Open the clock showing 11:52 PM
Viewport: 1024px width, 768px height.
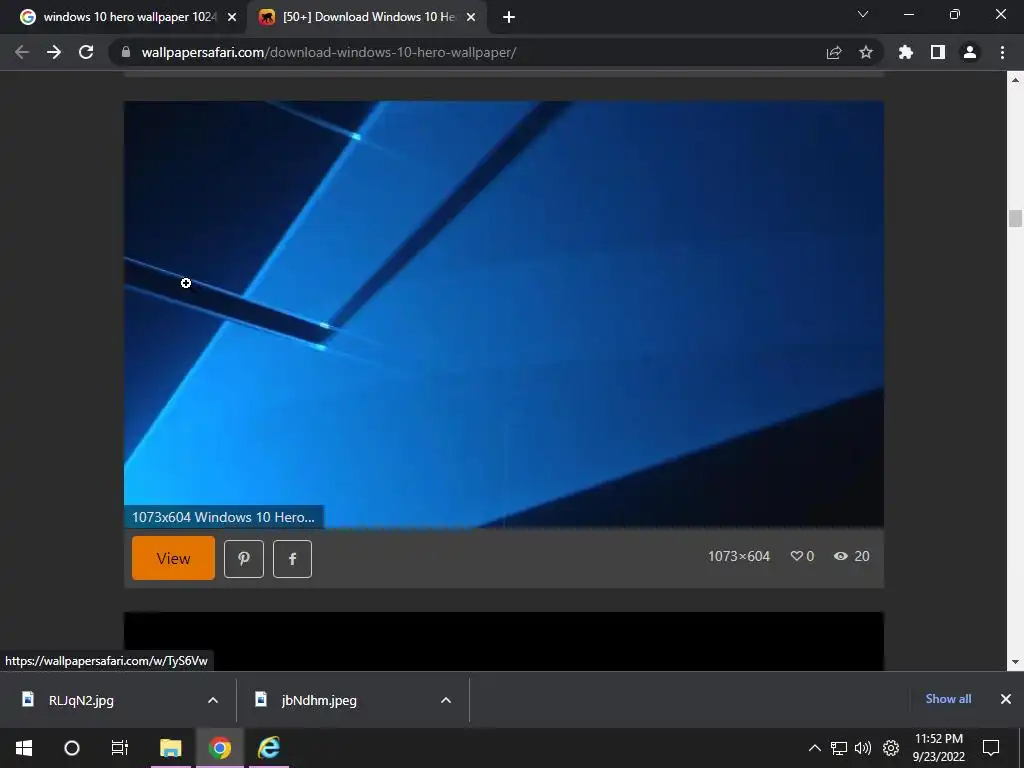(938, 748)
